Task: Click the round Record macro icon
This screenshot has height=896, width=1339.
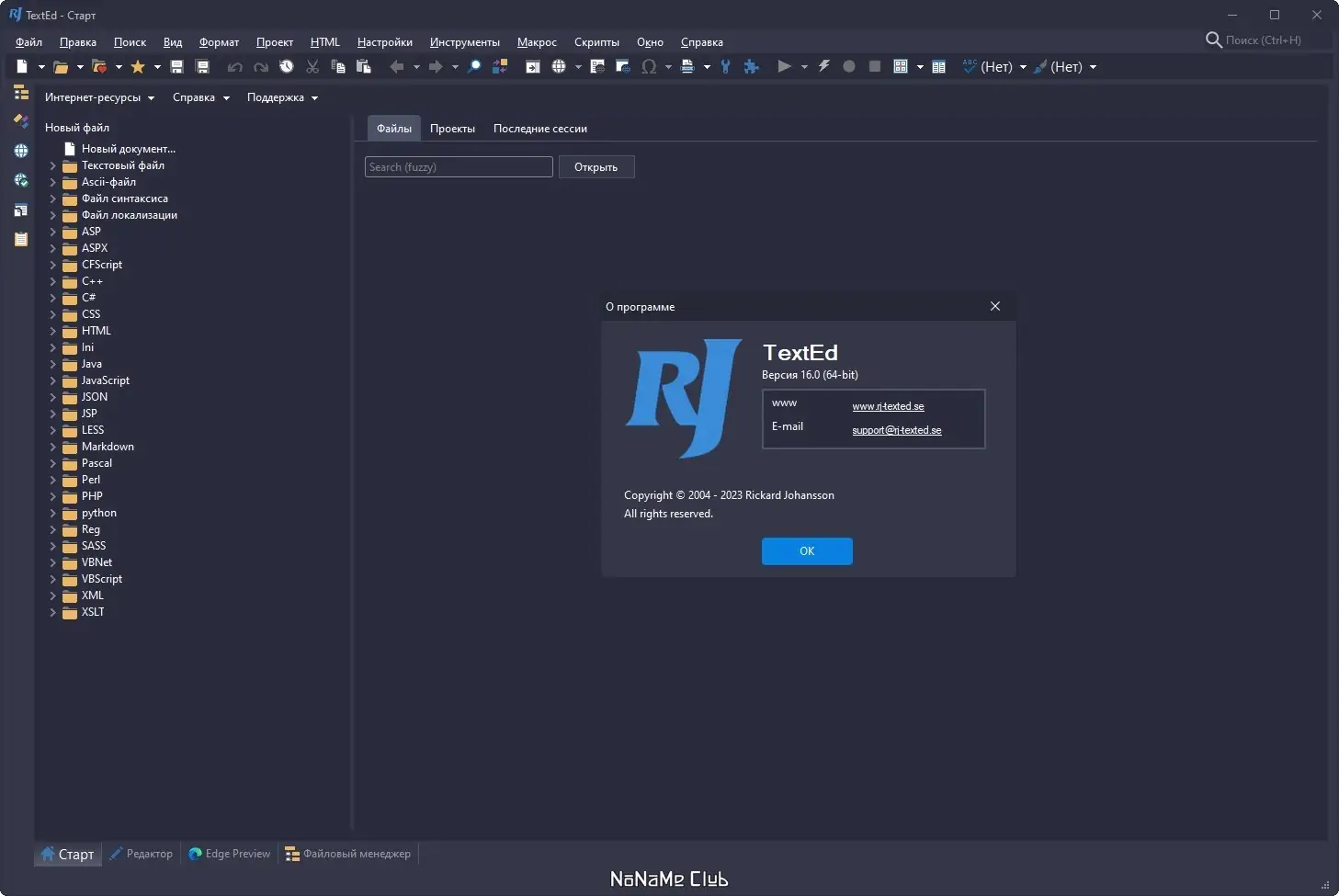Action: point(849,66)
